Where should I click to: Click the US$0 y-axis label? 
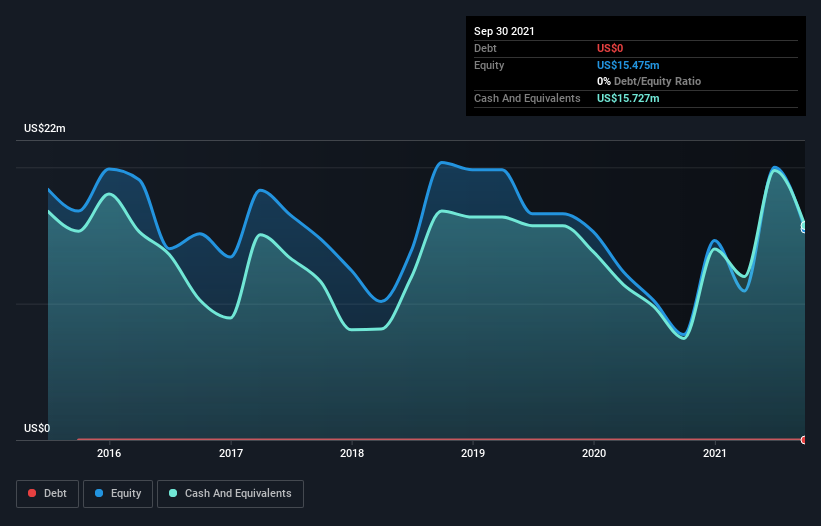click(x=37, y=428)
